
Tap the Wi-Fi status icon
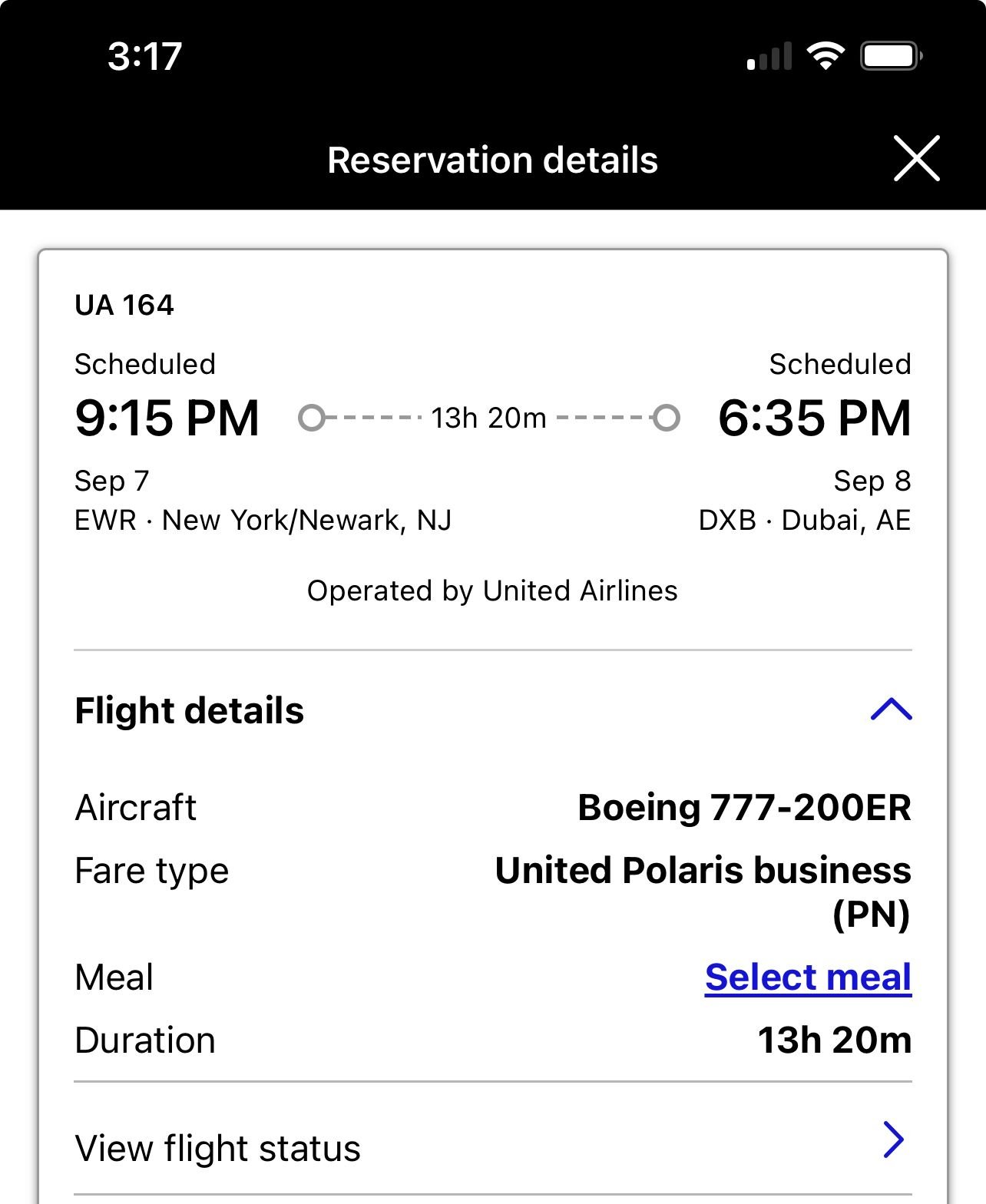826,56
